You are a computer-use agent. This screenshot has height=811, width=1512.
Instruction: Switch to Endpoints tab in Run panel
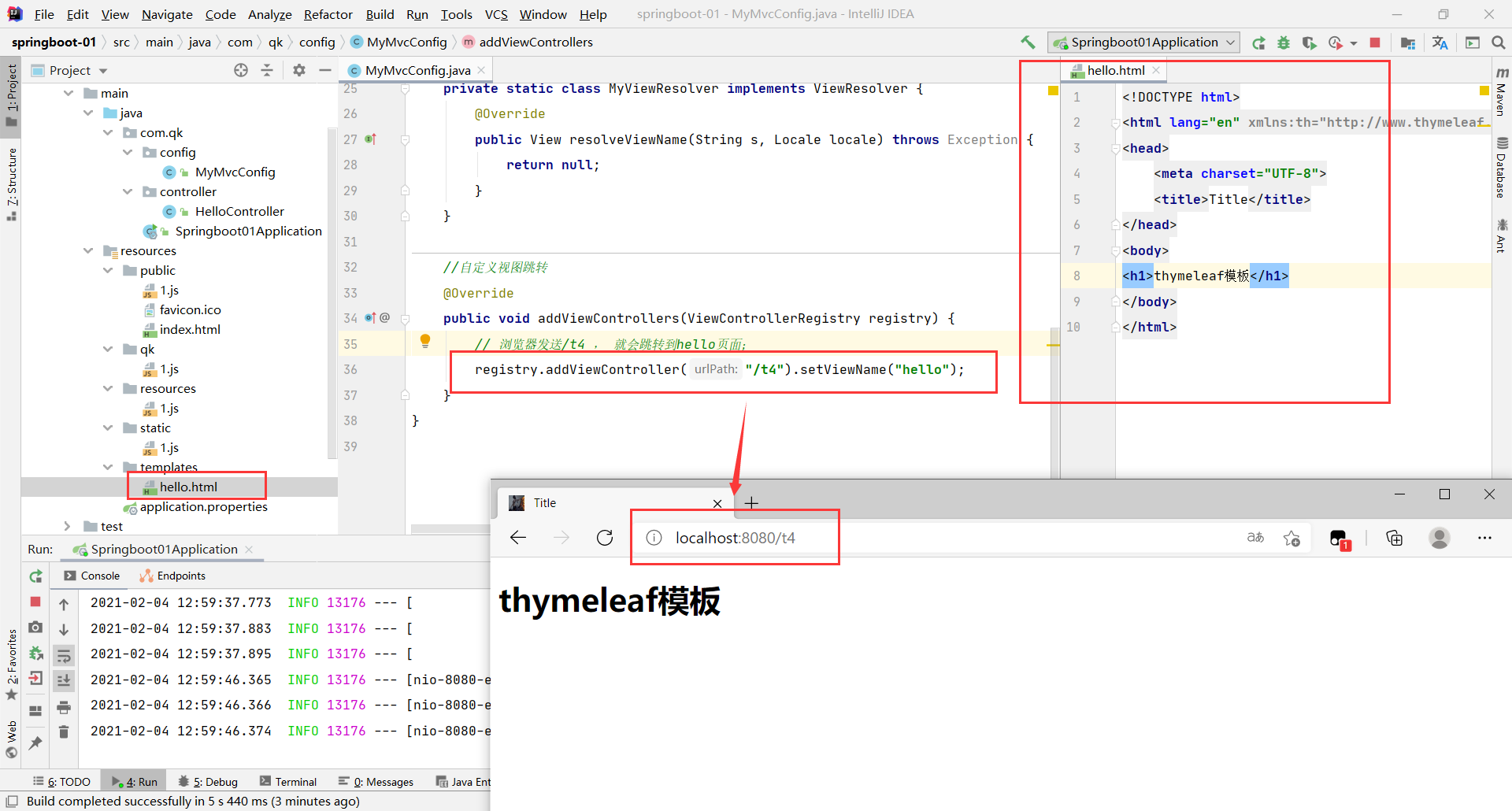[x=172, y=576]
